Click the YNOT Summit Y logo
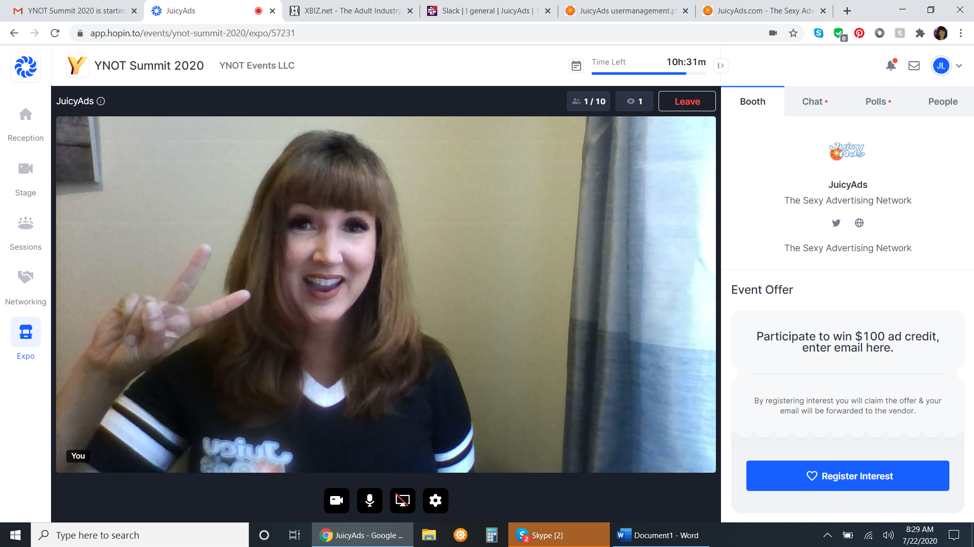The image size is (974, 547). (x=76, y=65)
